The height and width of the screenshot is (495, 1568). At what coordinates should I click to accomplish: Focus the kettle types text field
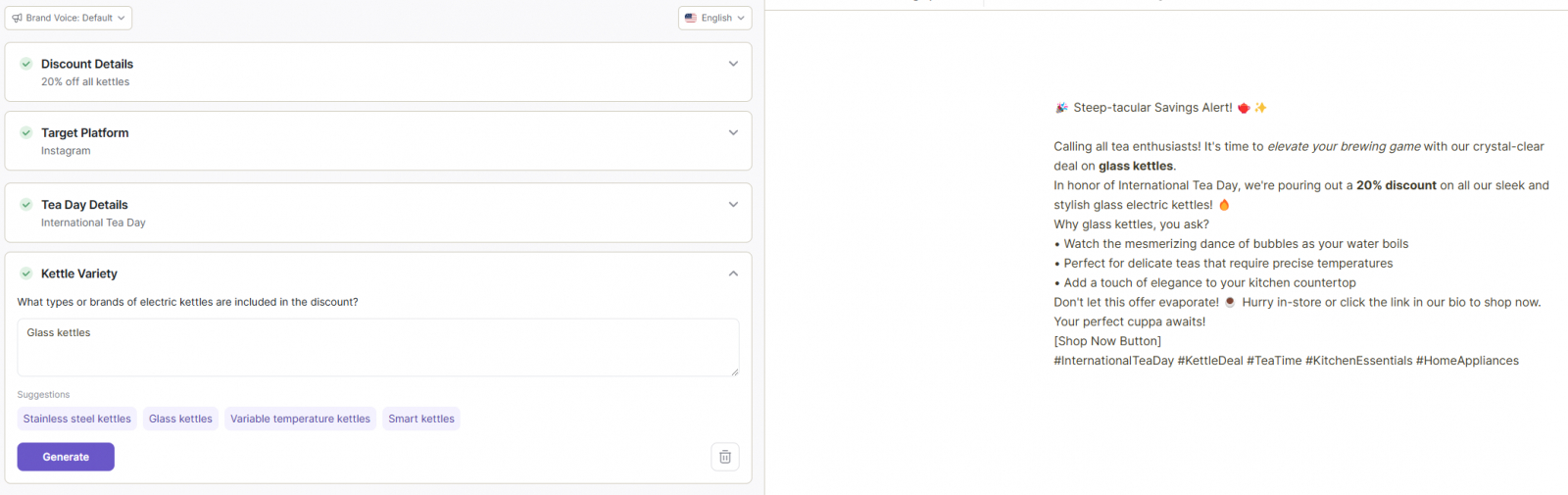377,347
